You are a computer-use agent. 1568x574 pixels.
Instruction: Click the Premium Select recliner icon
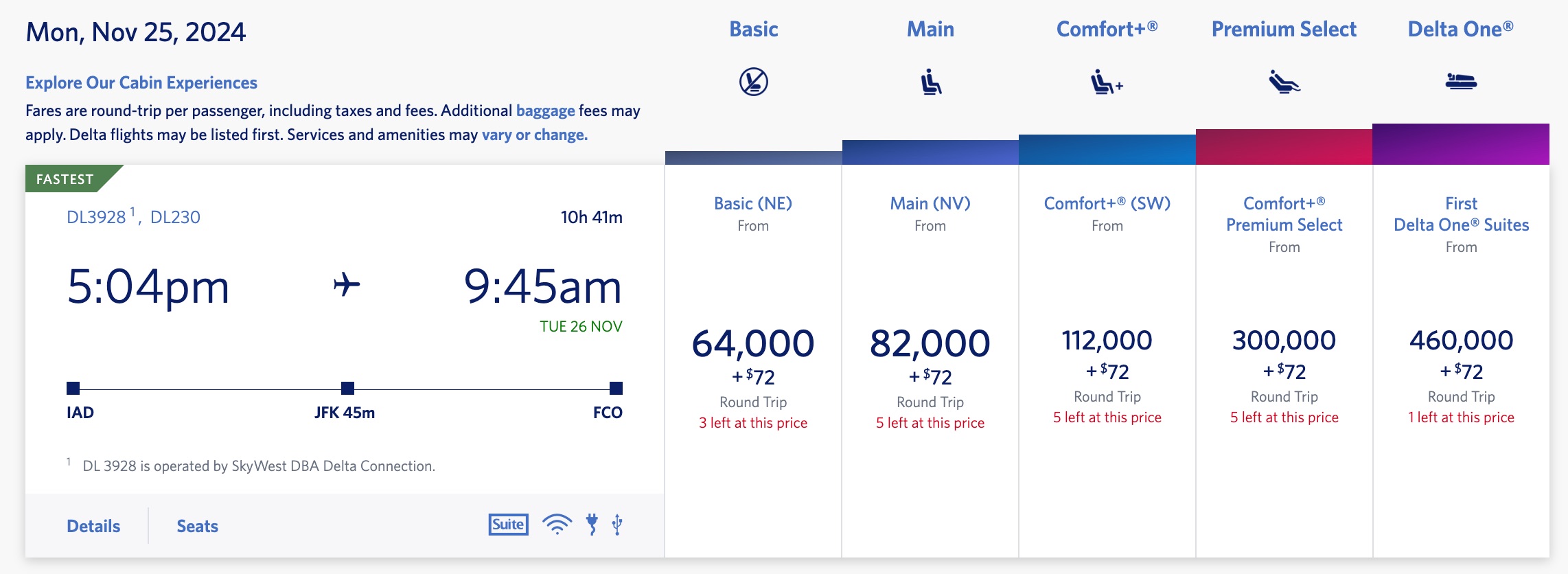(x=1283, y=82)
